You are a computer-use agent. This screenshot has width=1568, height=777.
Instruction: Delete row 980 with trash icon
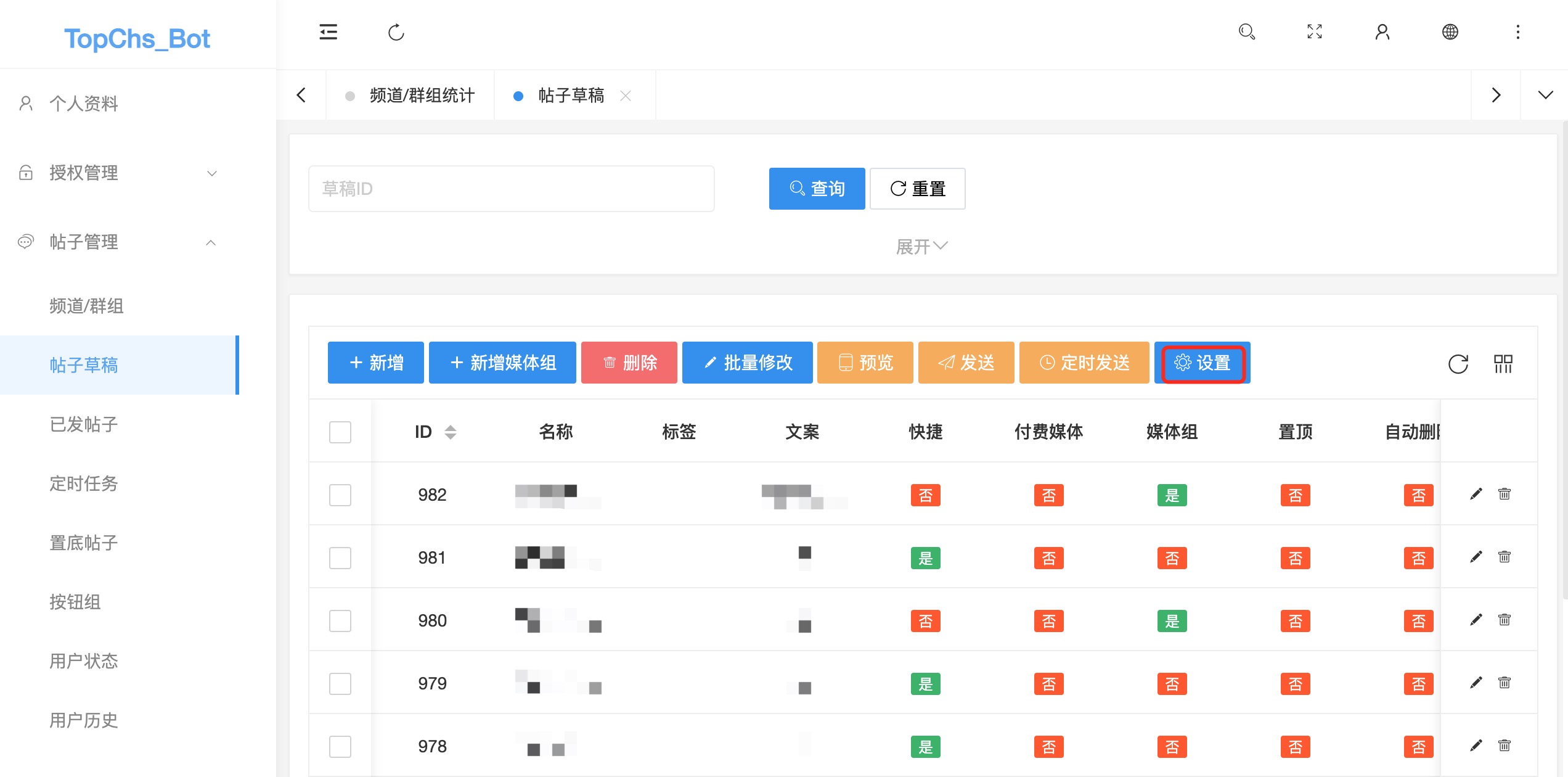[x=1505, y=620]
